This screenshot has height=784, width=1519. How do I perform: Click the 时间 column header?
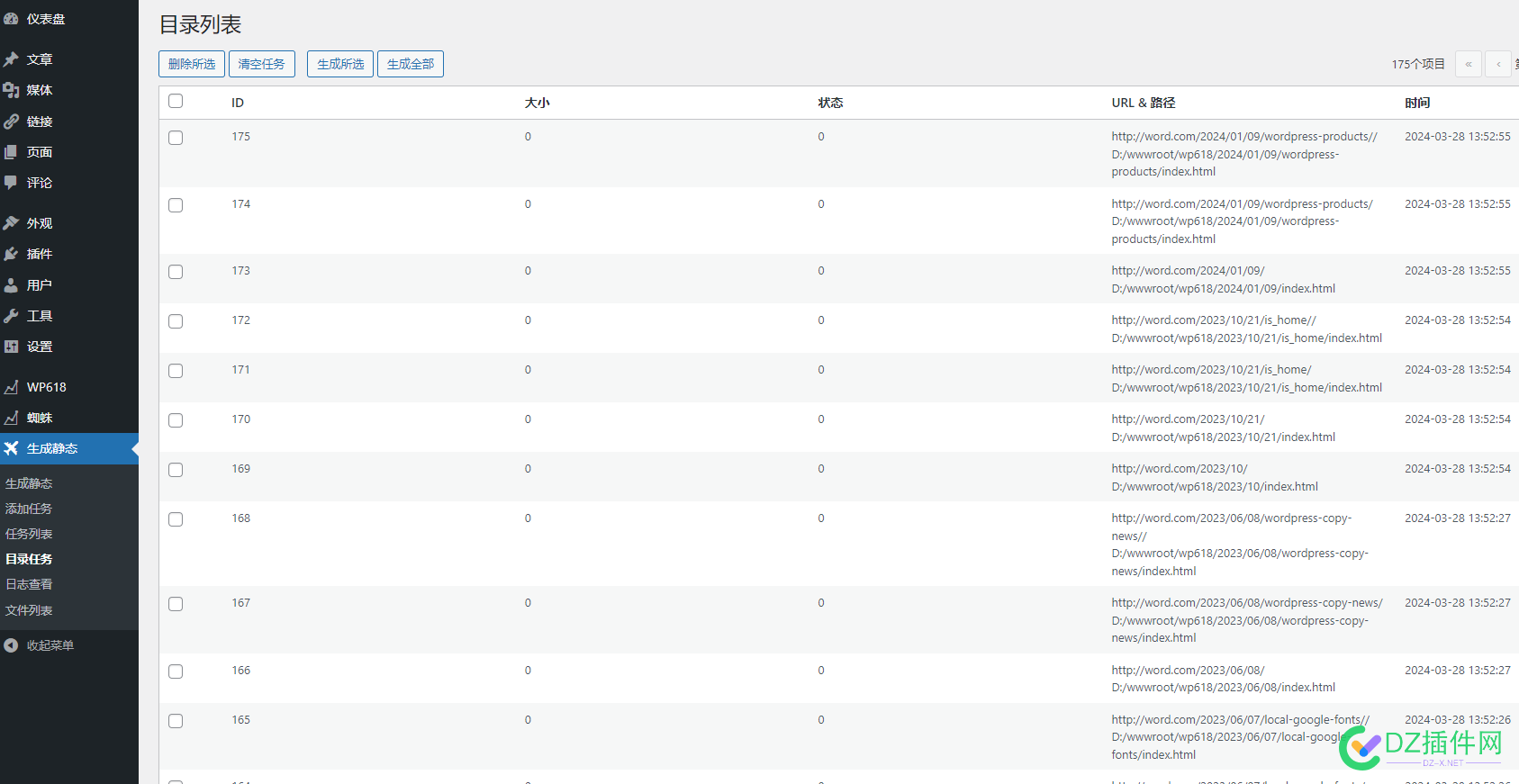click(x=1417, y=103)
